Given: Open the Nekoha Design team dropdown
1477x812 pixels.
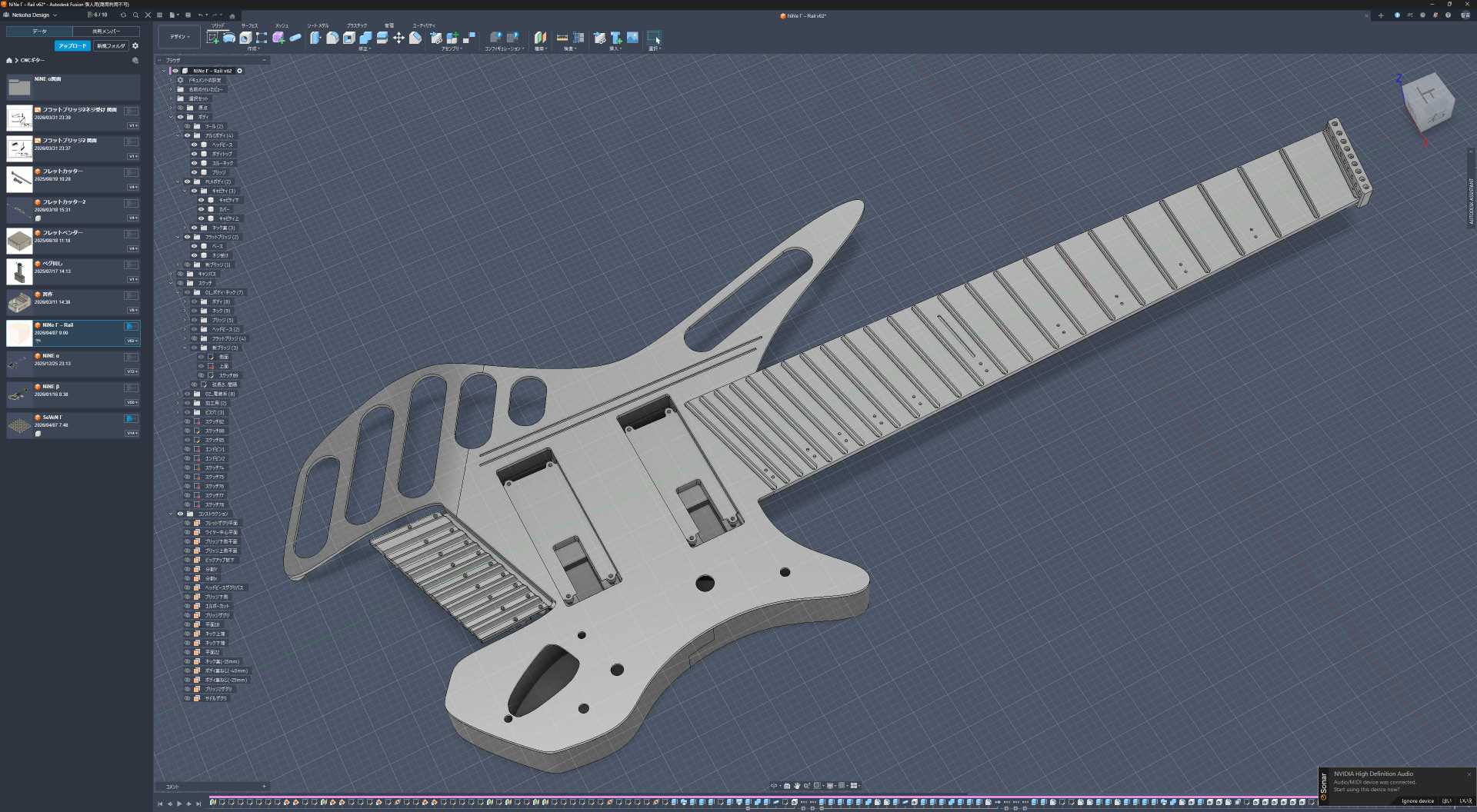Looking at the screenshot, I should (34, 15).
